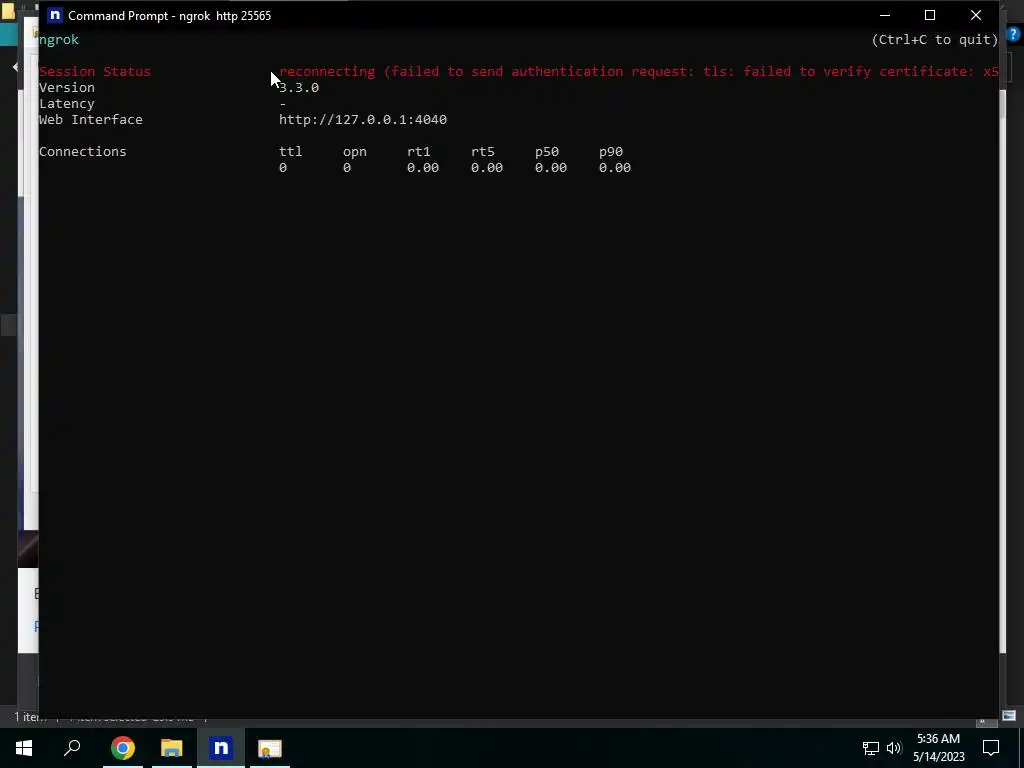Click the taskbar date 5/14/2023
This screenshot has width=1024, height=768.
tap(938, 757)
